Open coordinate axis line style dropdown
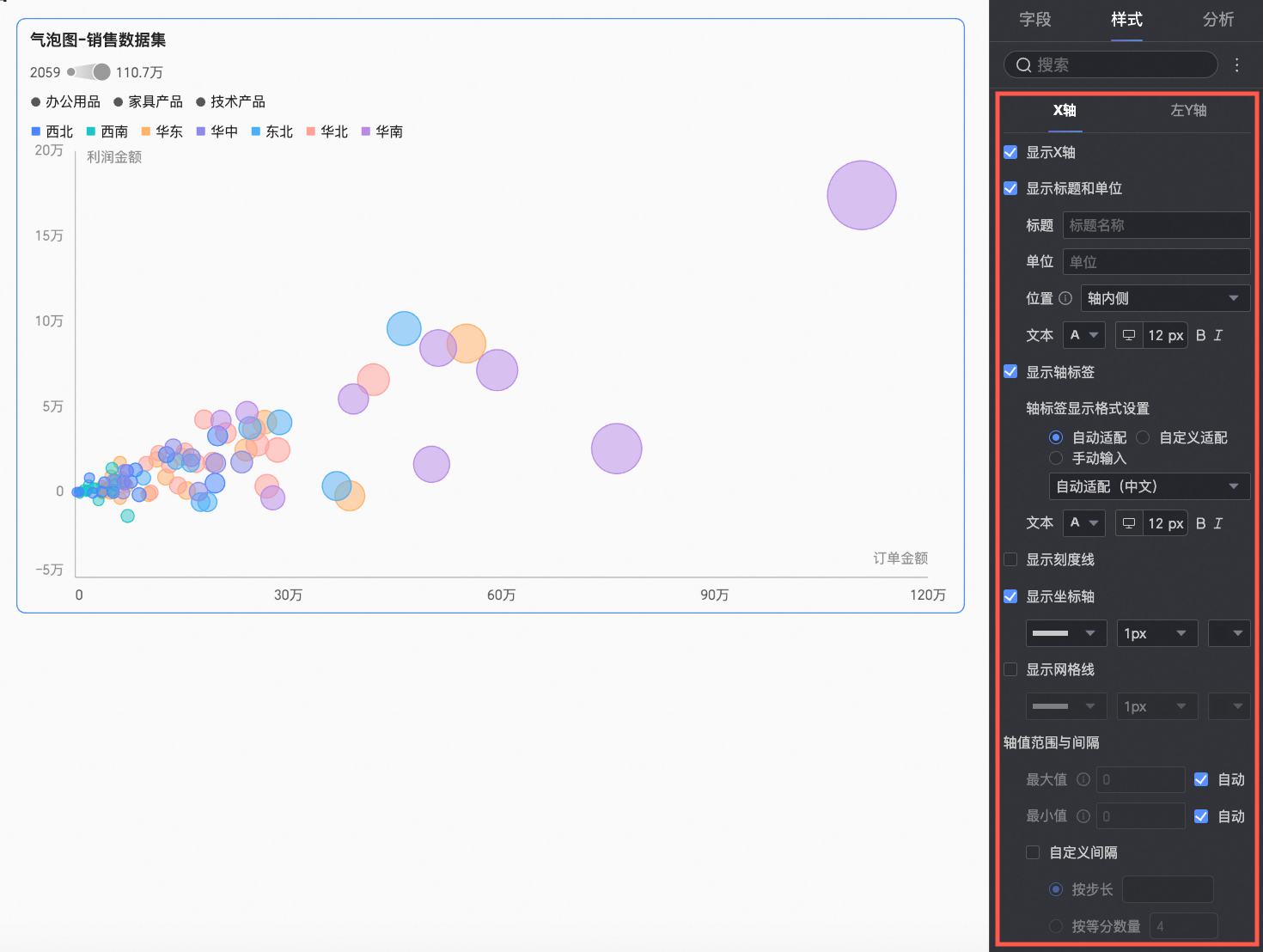1263x952 pixels. (1066, 633)
